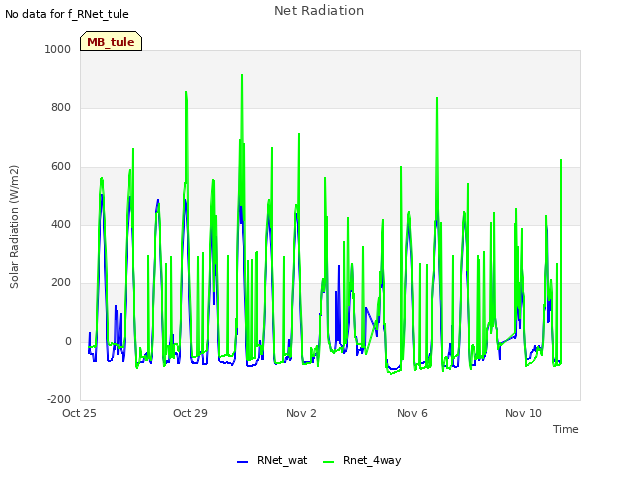The width and height of the screenshot is (640, 480).
Task: Click the Nov 2 x-axis tick label
Action: click(301, 413)
